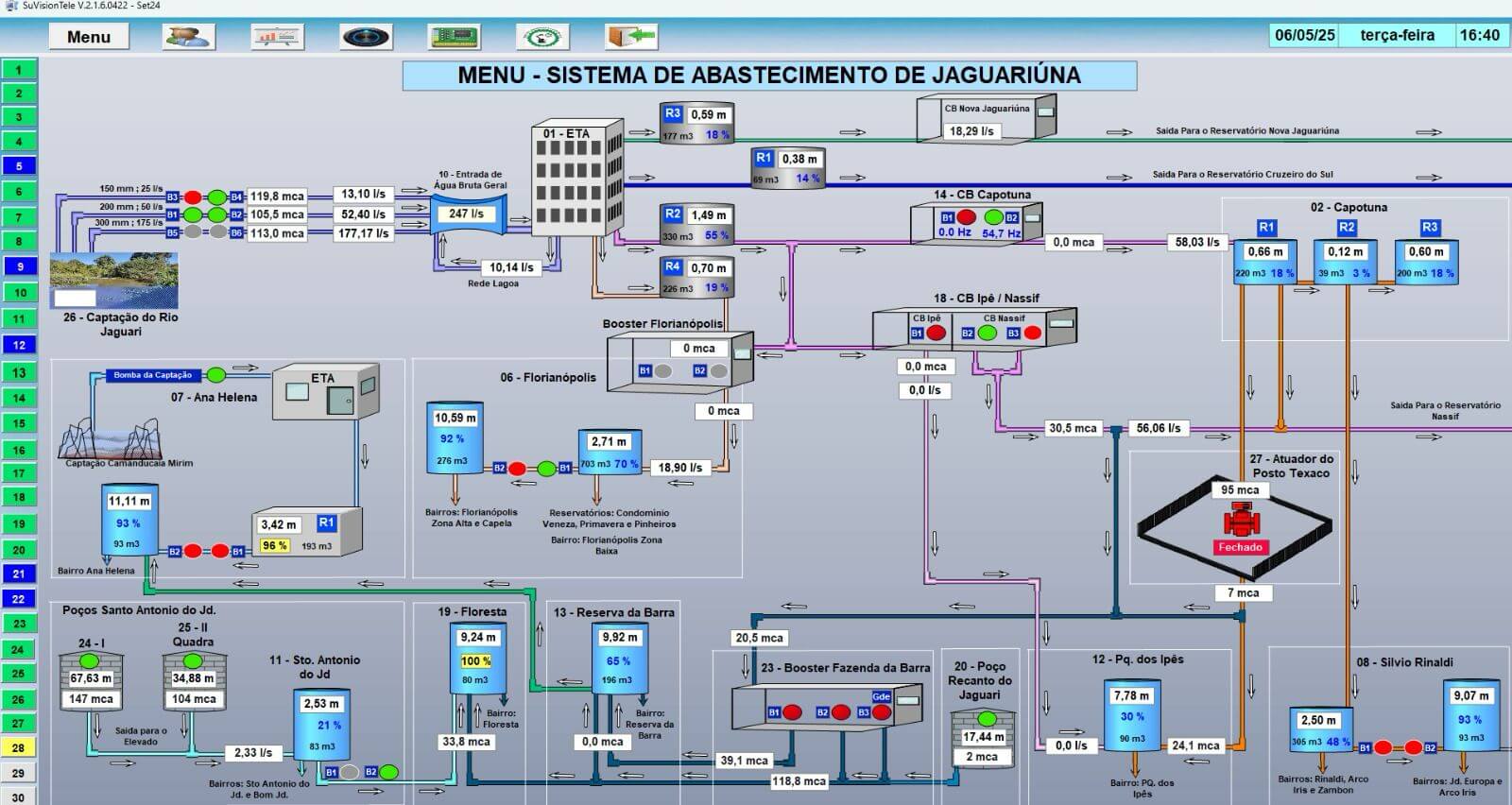1512x805 pixels.
Task: Click the 18,29 l/s flow at CB Nova Jaguariúna
Action: (971, 131)
